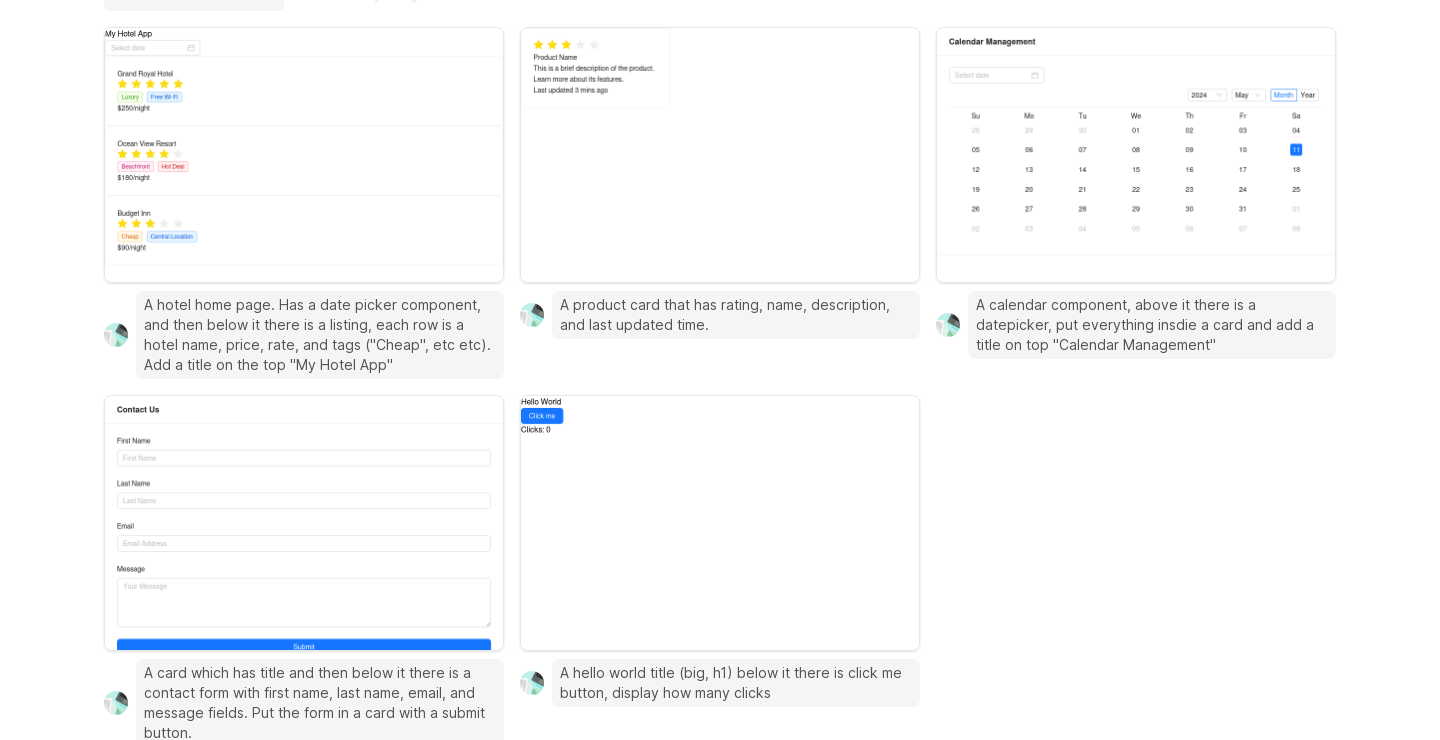
Task: Click the avatar next to the contact form prompt
Action: (116, 703)
